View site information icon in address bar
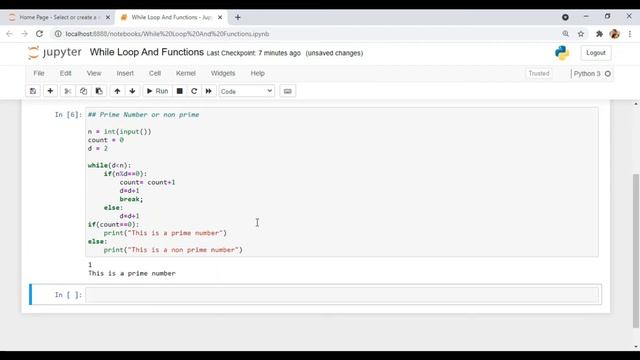 [58, 34]
